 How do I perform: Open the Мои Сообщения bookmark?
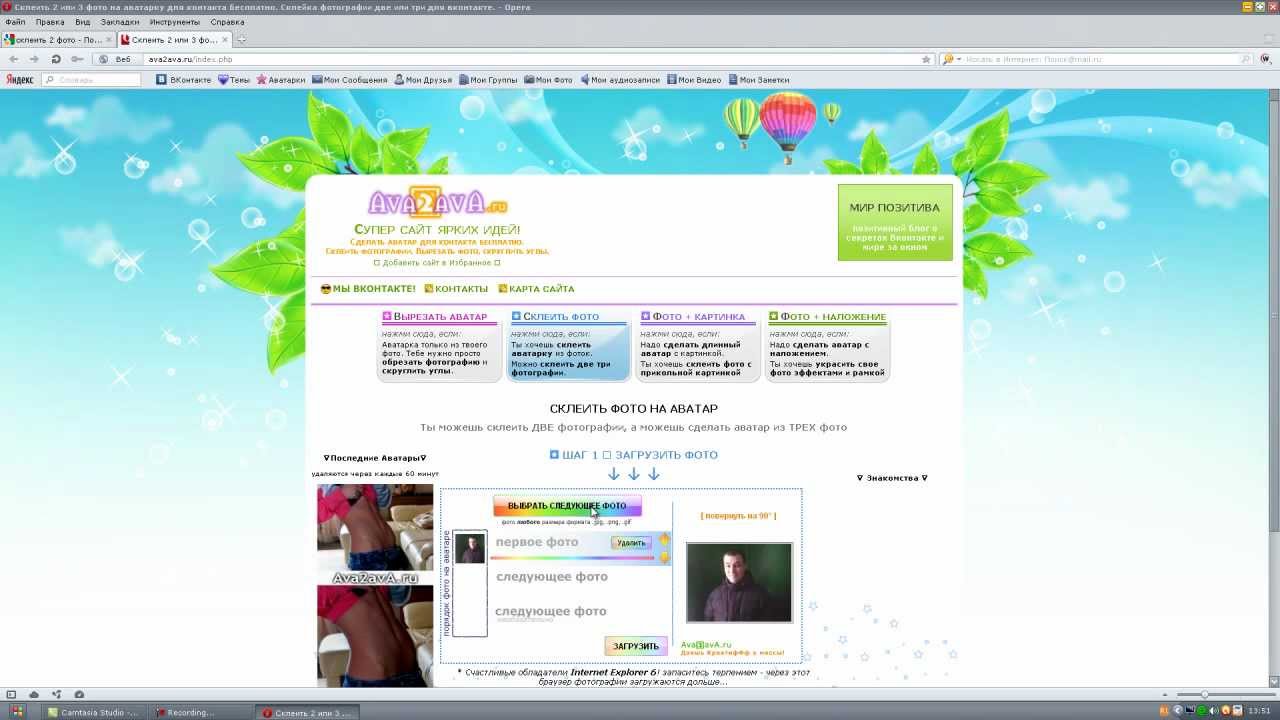click(349, 80)
